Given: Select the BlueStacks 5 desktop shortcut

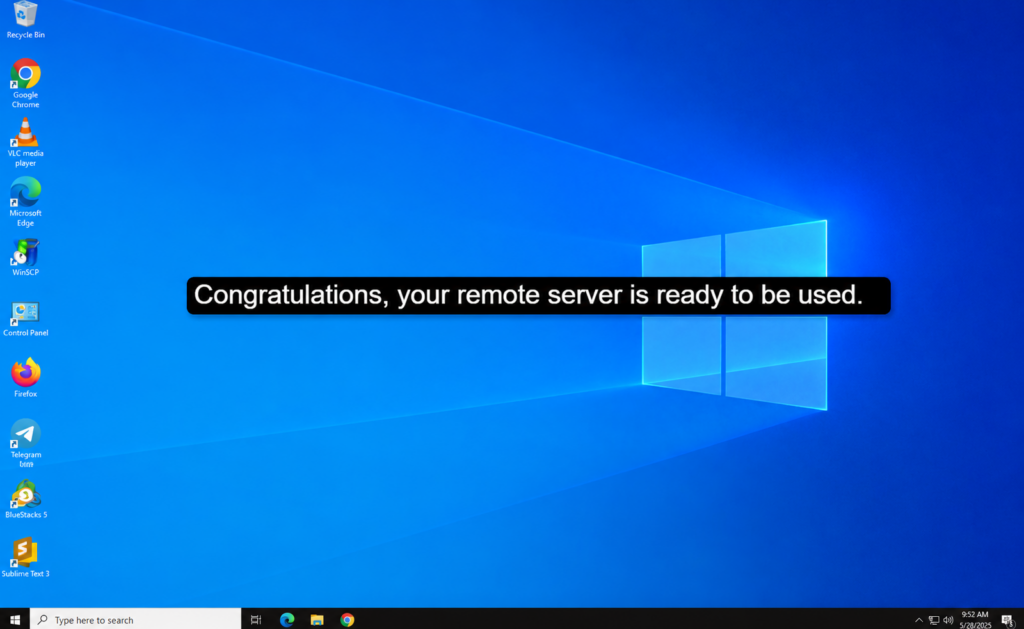Looking at the screenshot, I should click(25, 500).
